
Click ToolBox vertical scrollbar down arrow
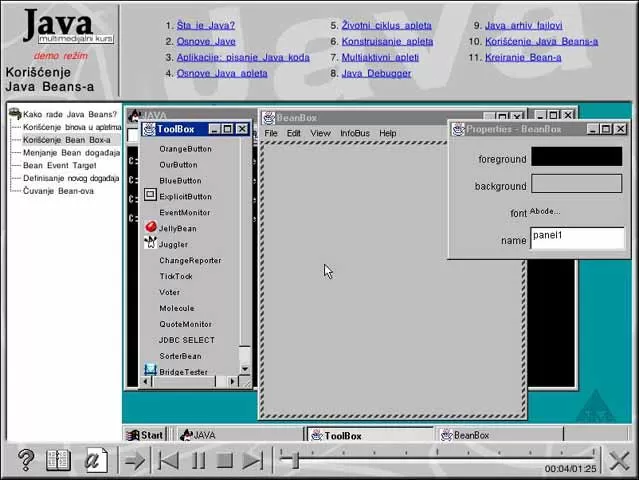pyautogui.click(x=245, y=369)
